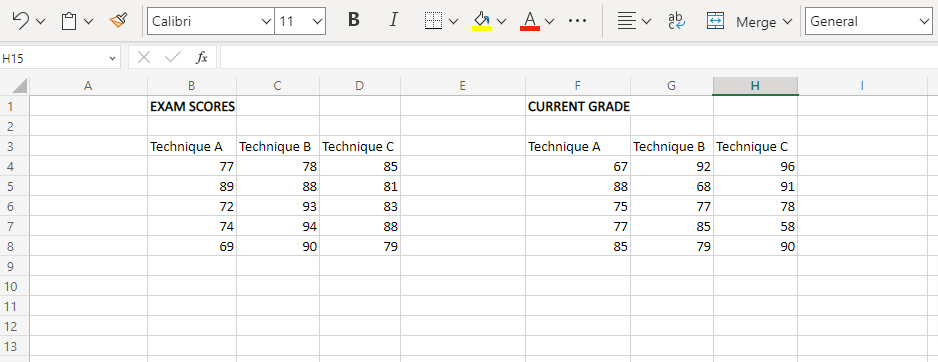Select the EXAM SCORES cell
Viewport: 938px width, 362px height.
192,107
